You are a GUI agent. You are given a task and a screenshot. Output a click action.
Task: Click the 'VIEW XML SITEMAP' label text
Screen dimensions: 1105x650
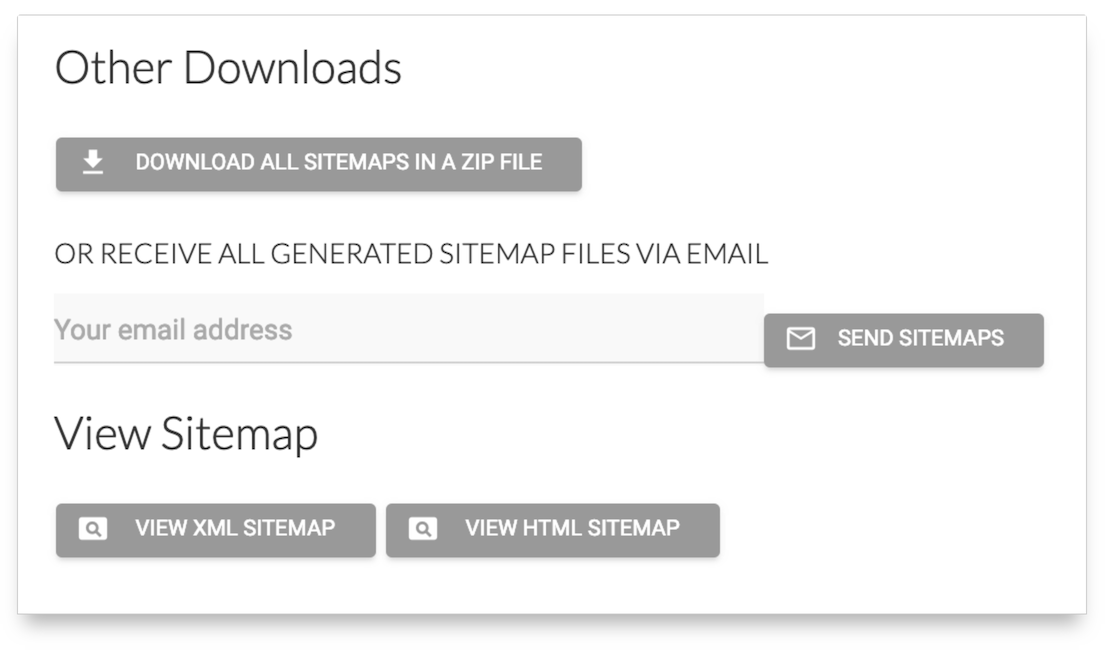point(235,528)
